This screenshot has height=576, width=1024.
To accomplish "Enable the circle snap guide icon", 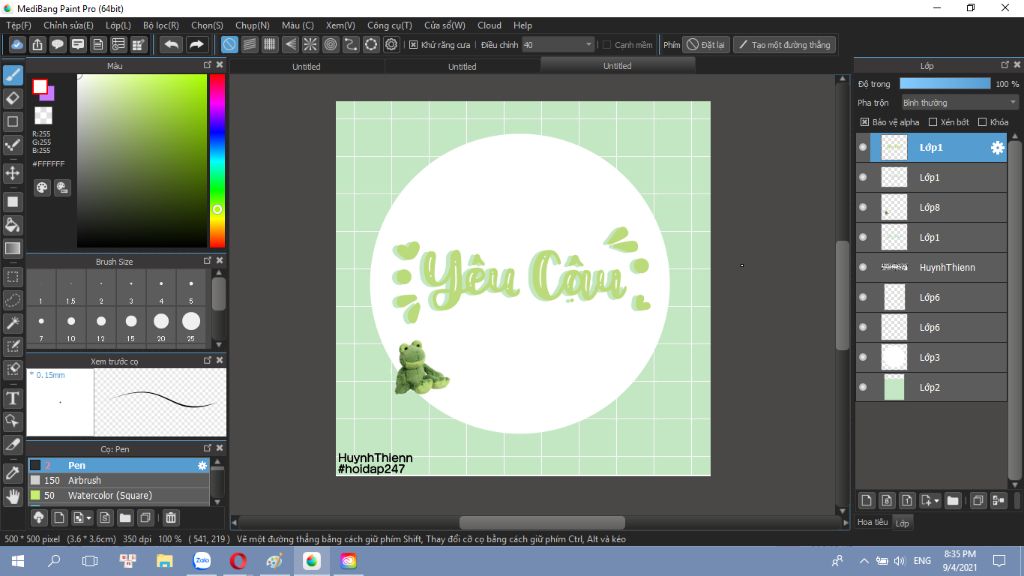I will click(330, 44).
